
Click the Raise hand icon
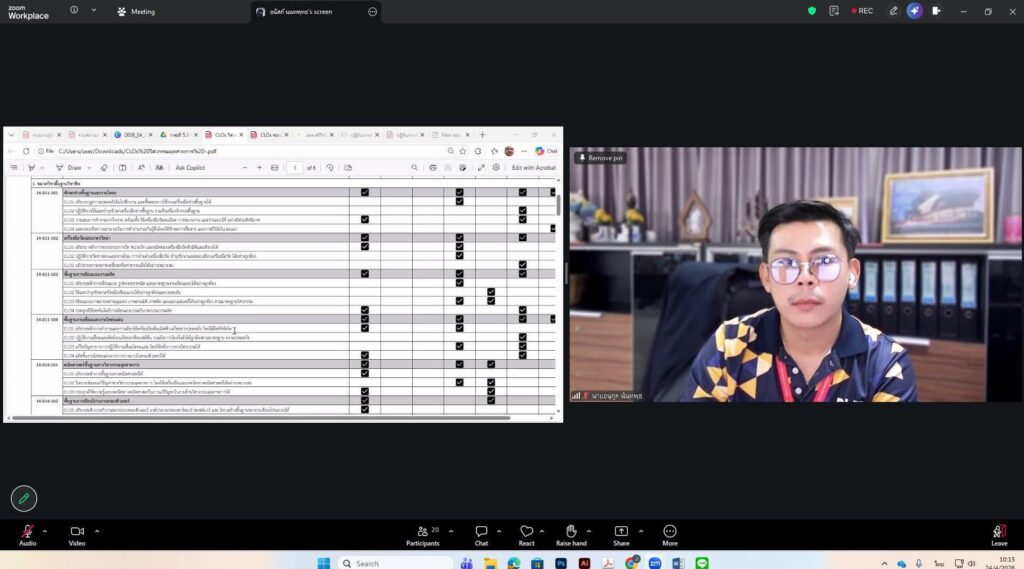(x=570, y=533)
